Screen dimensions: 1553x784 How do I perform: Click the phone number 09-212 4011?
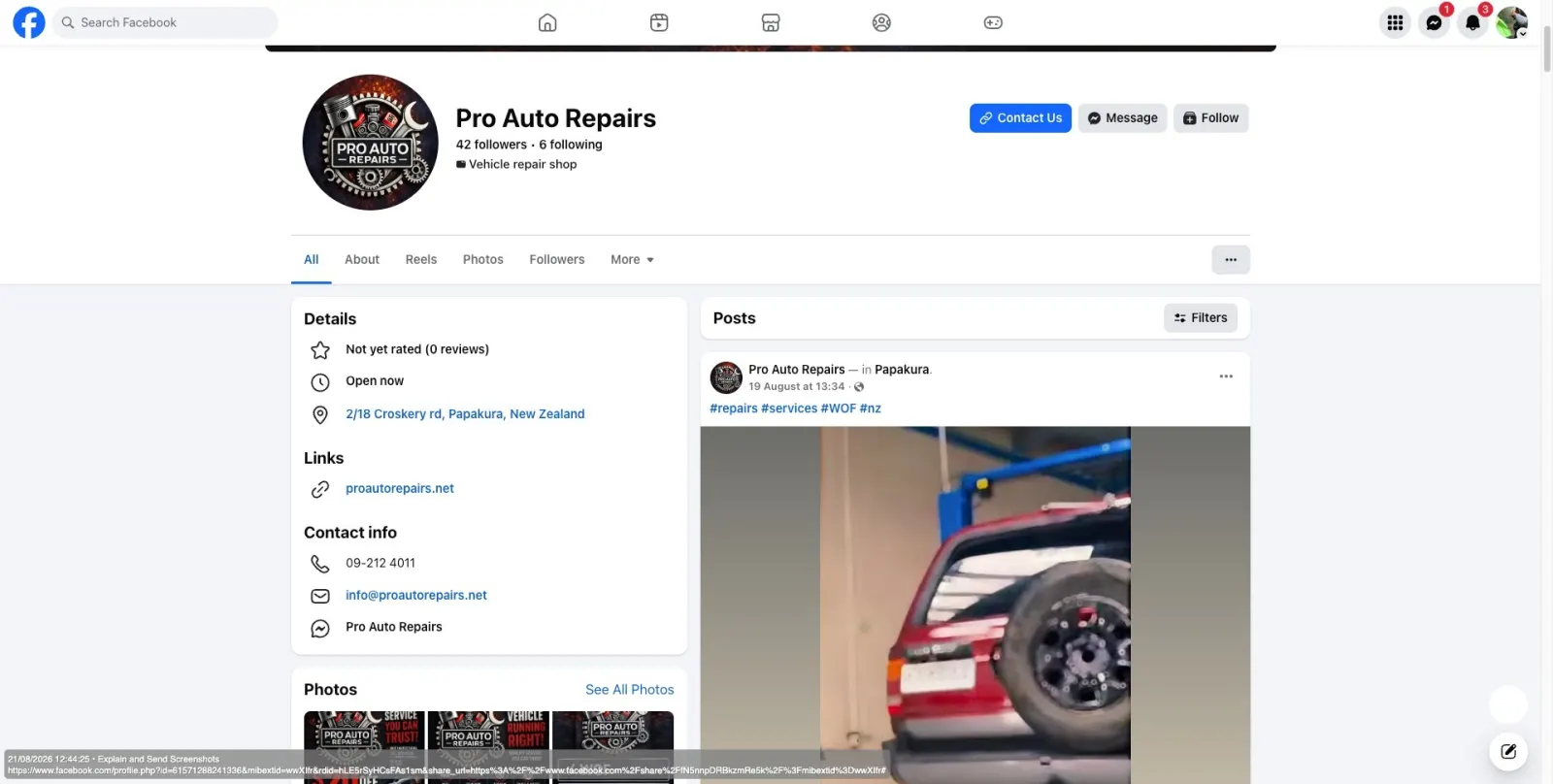click(380, 563)
